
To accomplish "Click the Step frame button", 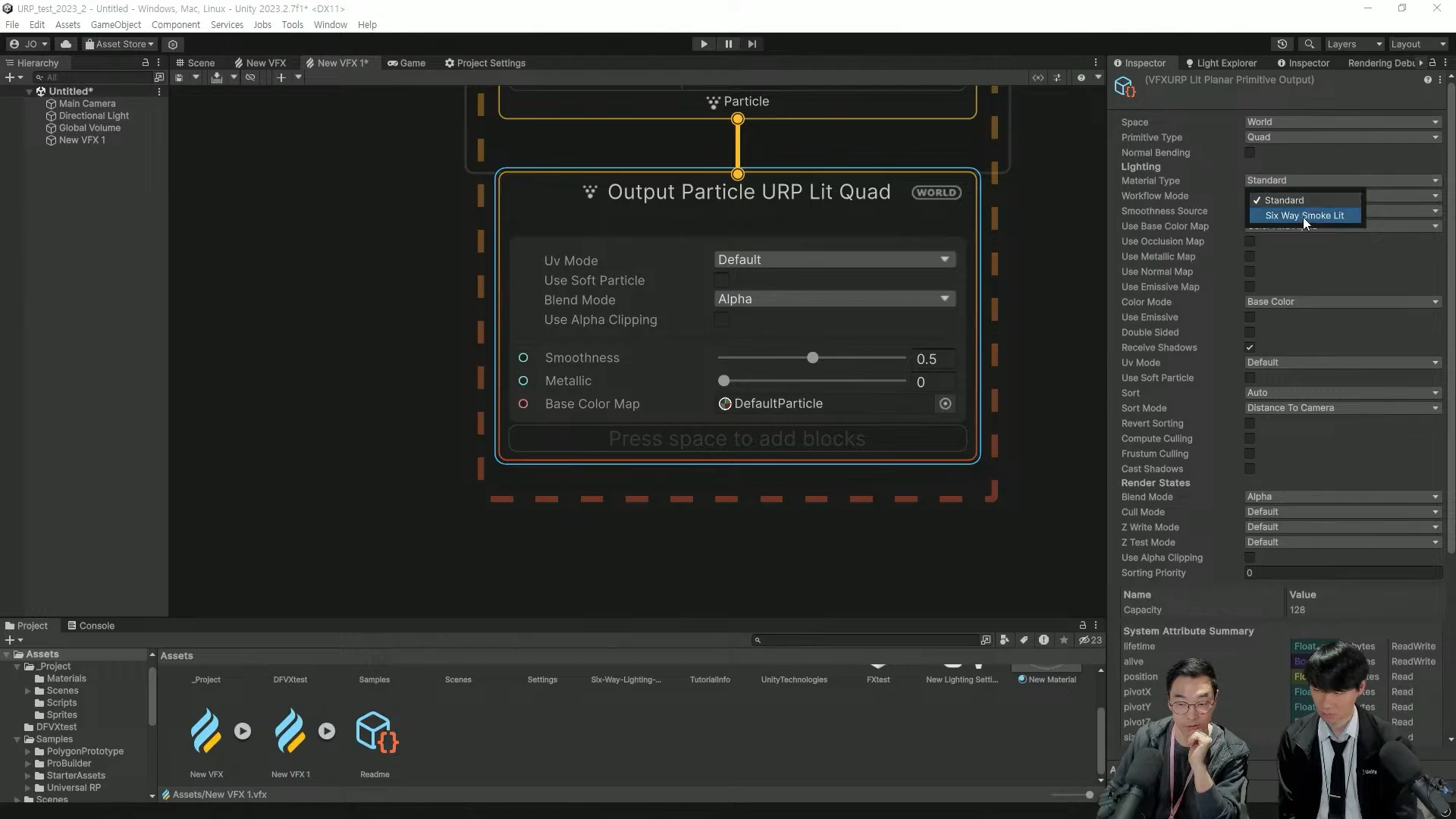I will (x=752, y=44).
